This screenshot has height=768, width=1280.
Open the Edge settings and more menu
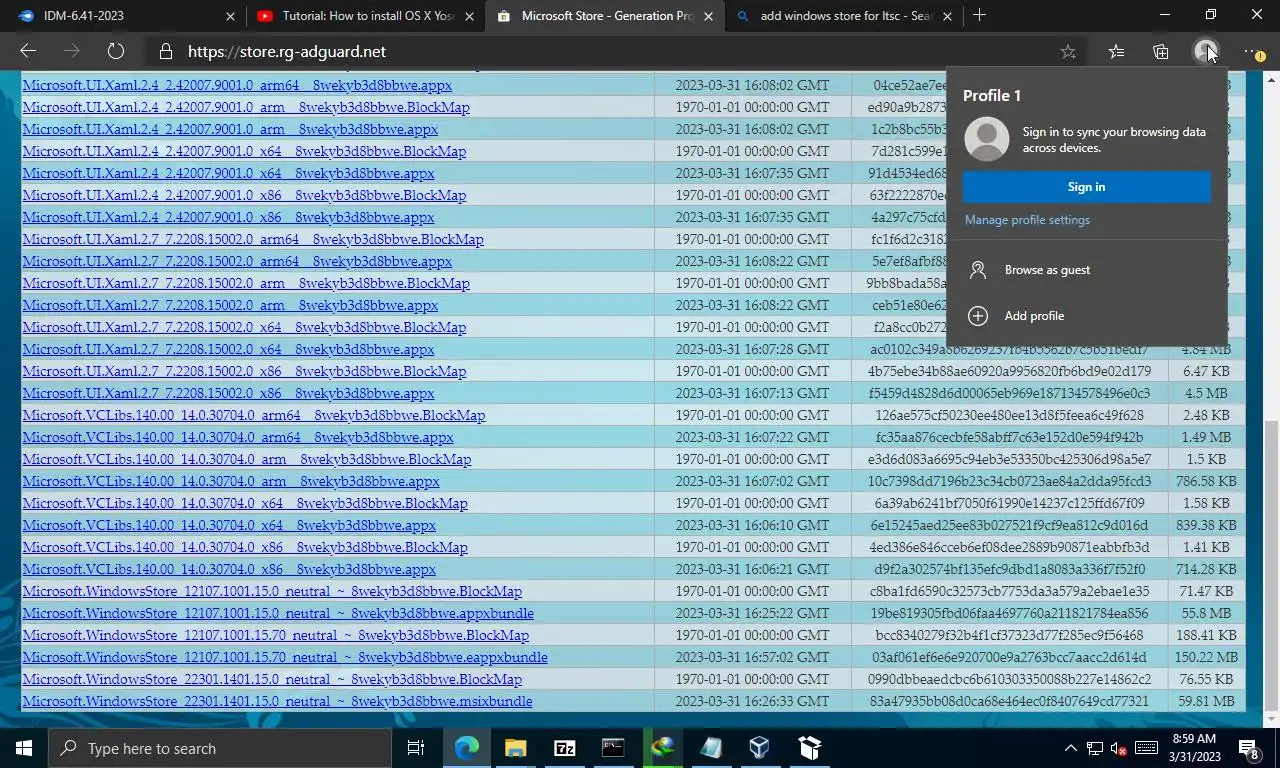pyautogui.click(x=1253, y=51)
